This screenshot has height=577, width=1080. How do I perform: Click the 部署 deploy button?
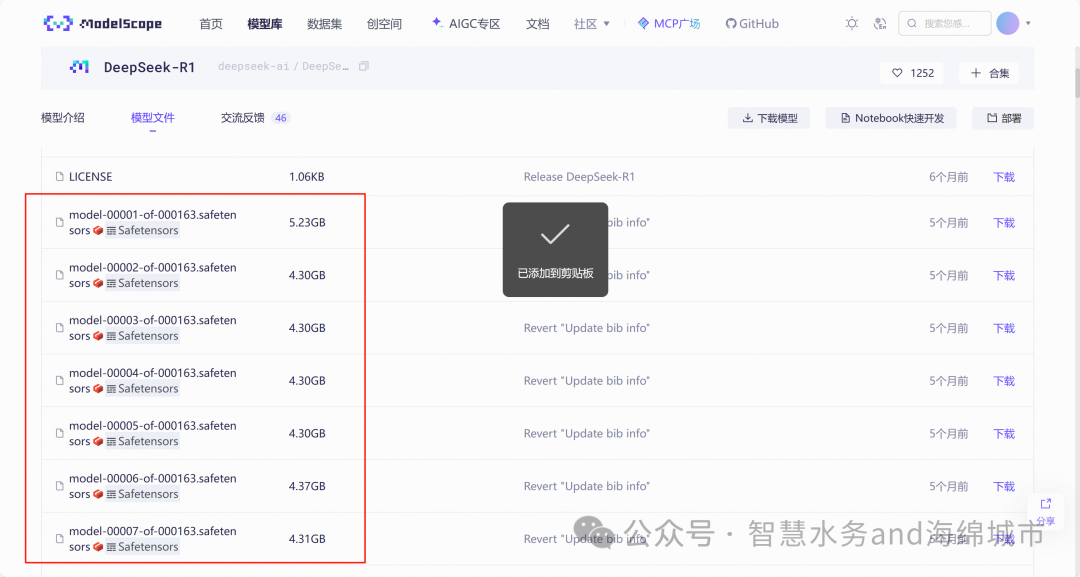point(1003,118)
